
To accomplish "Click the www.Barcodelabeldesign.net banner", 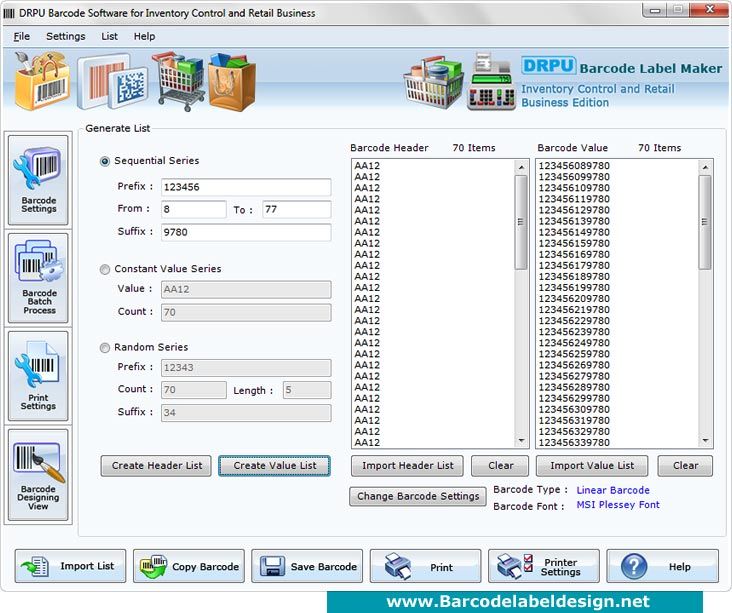I will point(515,602).
